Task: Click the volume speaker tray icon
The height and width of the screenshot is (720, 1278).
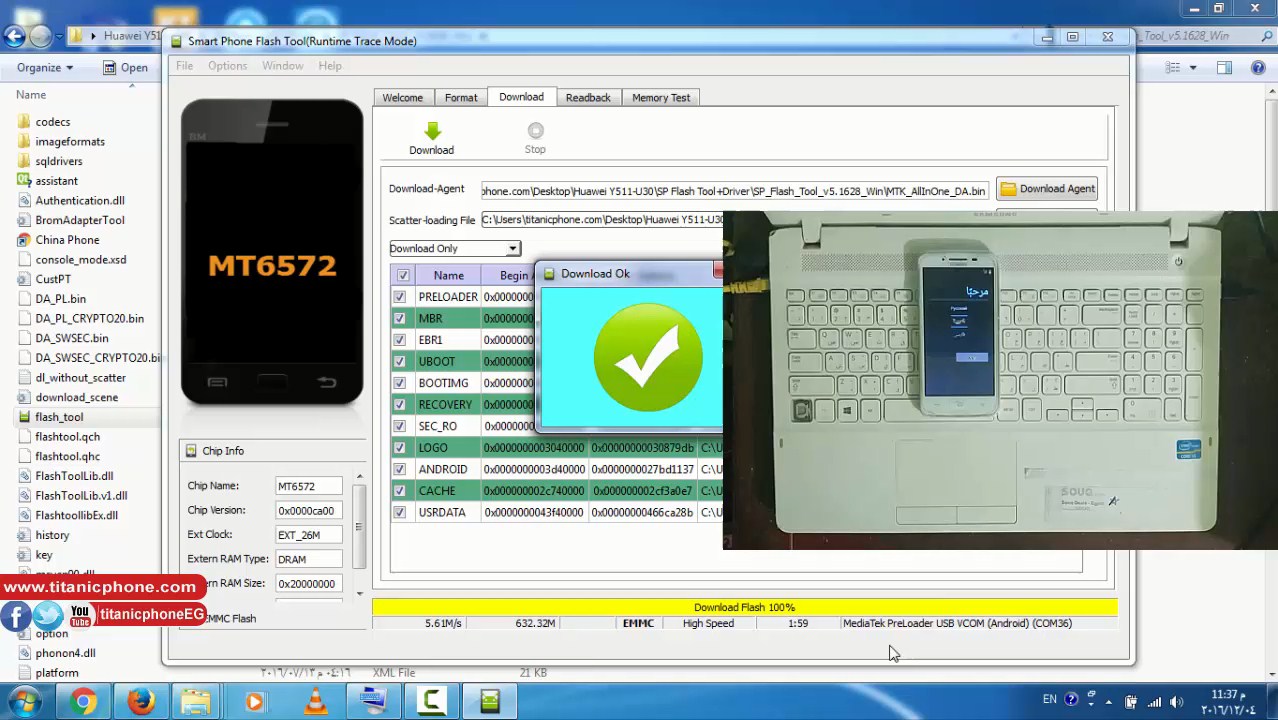Action: [x=1177, y=701]
